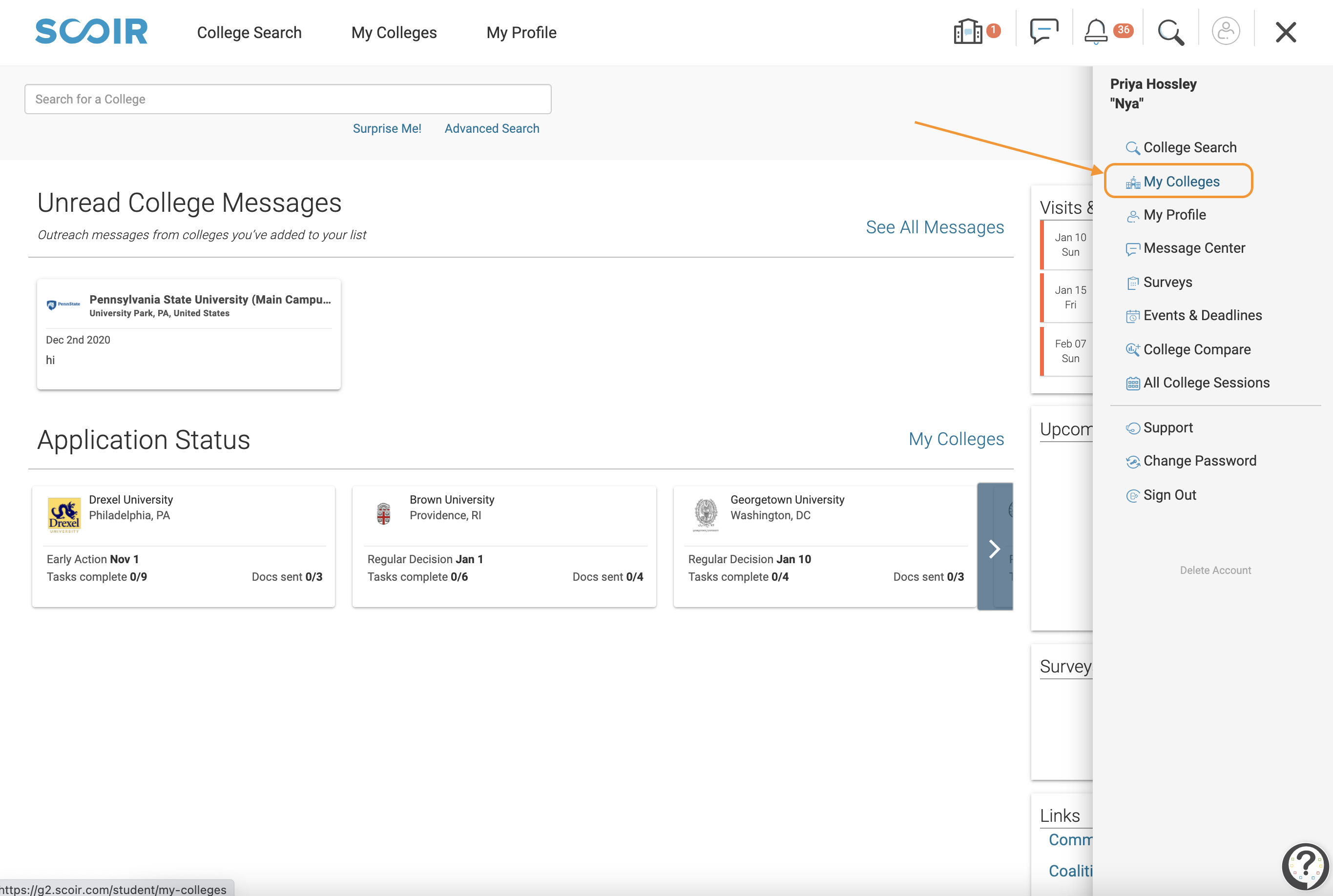The width and height of the screenshot is (1333, 896).
Task: Click the Jan 10 Sun visit entry
Action: tap(1067, 244)
